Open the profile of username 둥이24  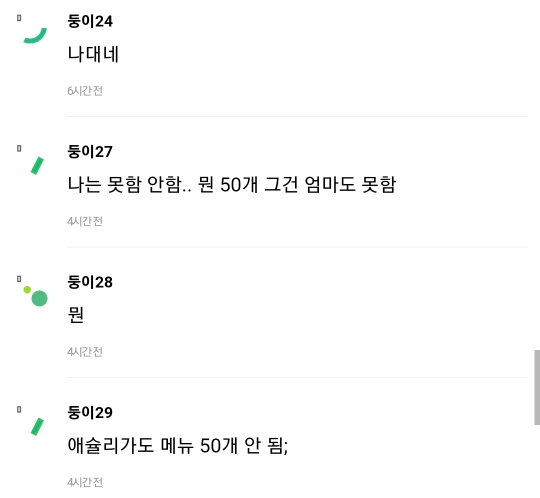90,21
